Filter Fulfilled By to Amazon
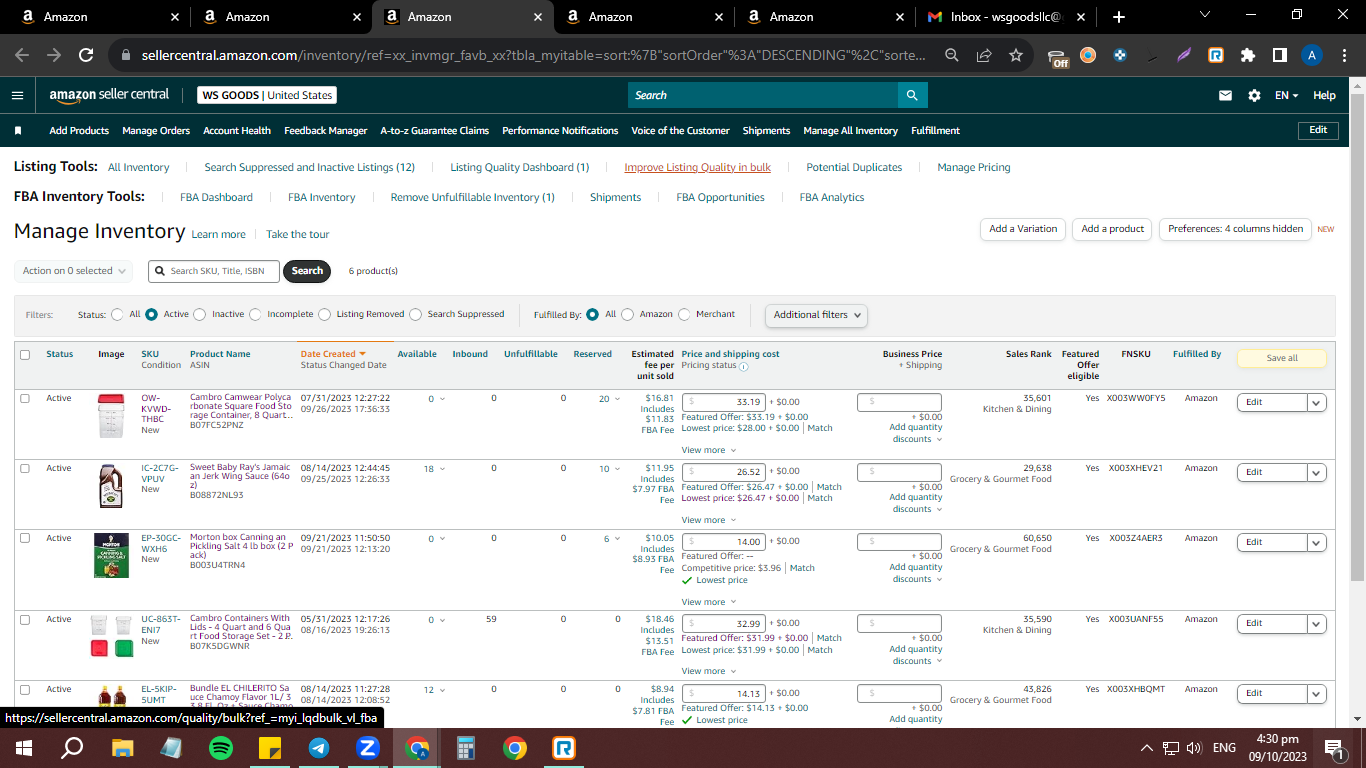 coord(628,314)
